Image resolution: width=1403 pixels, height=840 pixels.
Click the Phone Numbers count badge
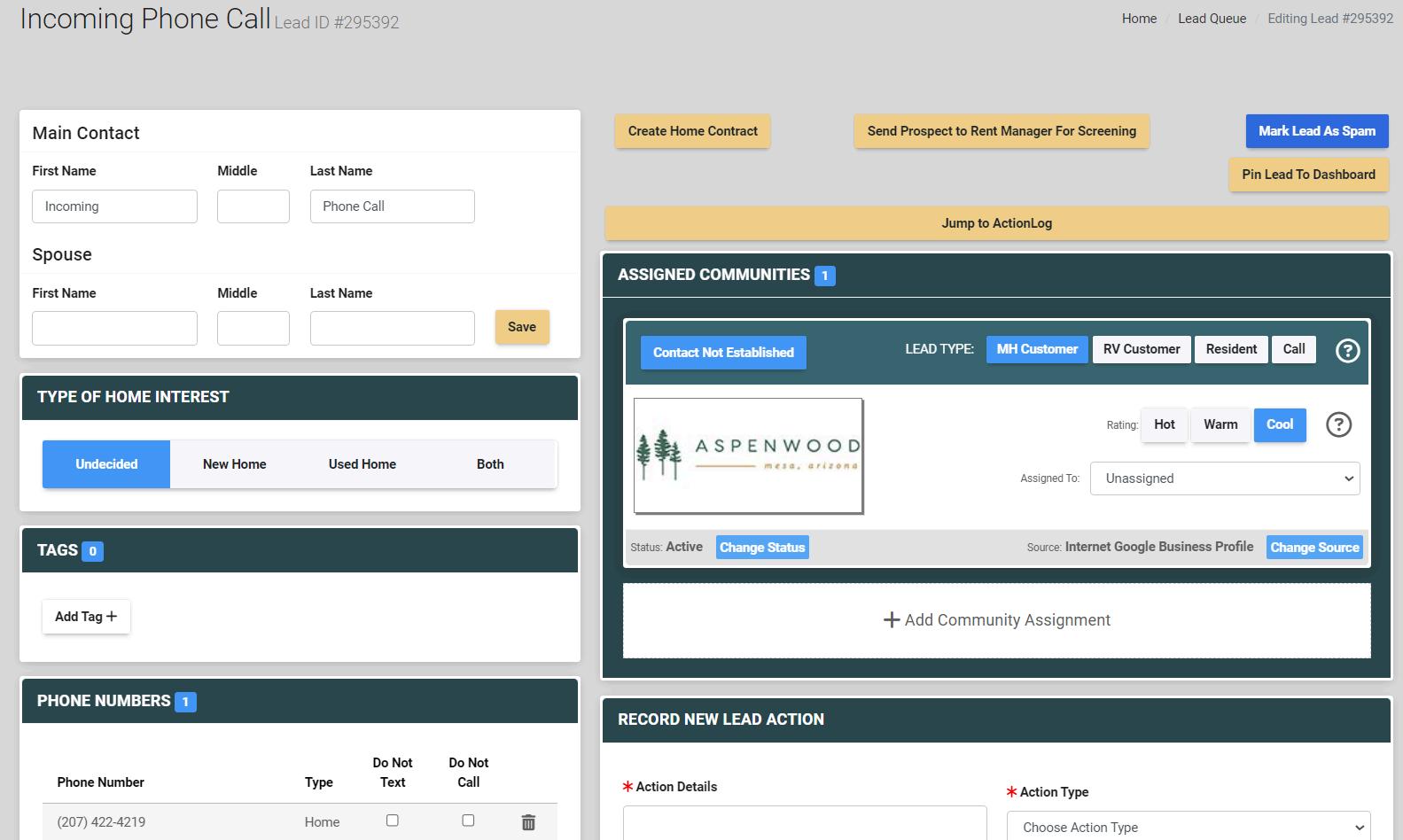point(185,702)
